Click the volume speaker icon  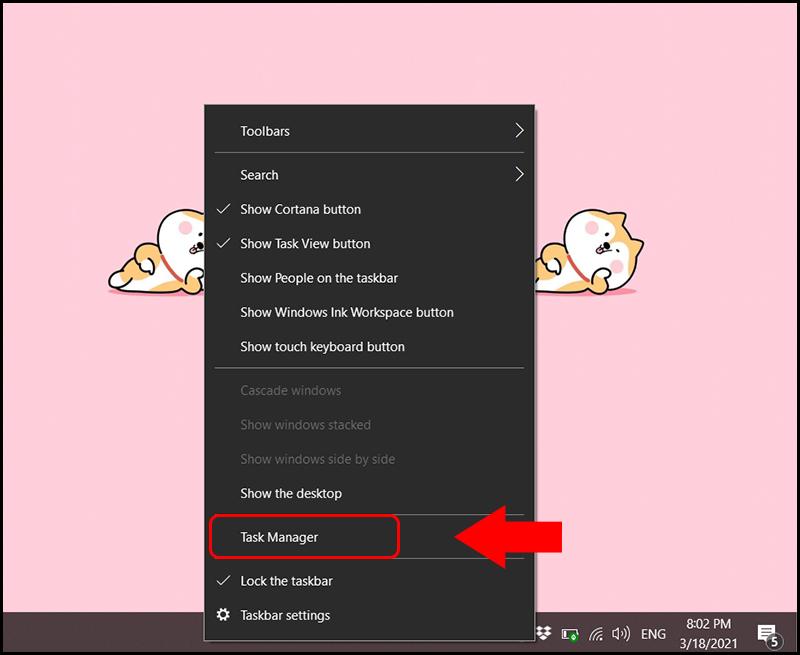pyautogui.click(x=620, y=633)
